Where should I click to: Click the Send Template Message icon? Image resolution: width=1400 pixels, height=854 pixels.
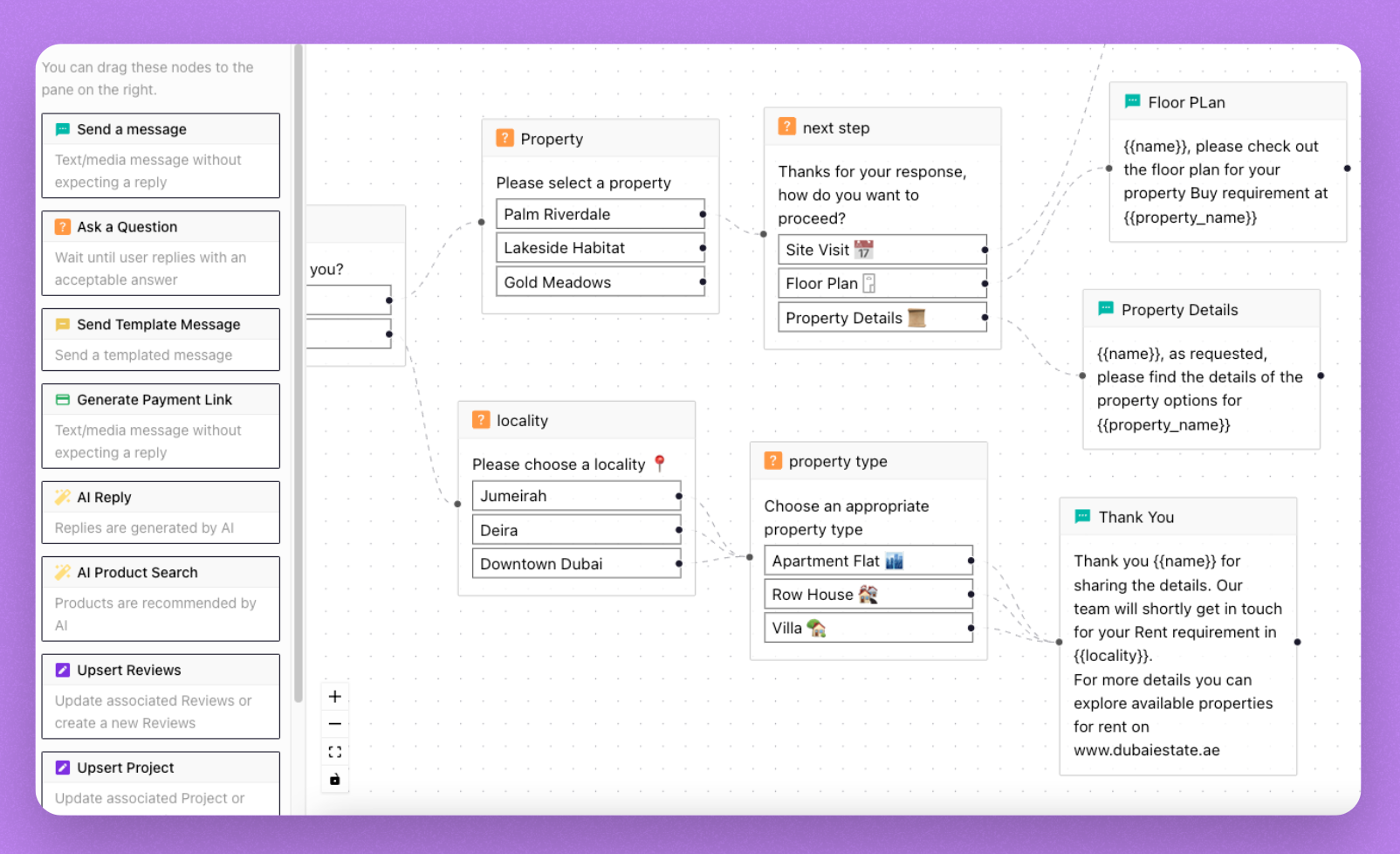(x=63, y=325)
